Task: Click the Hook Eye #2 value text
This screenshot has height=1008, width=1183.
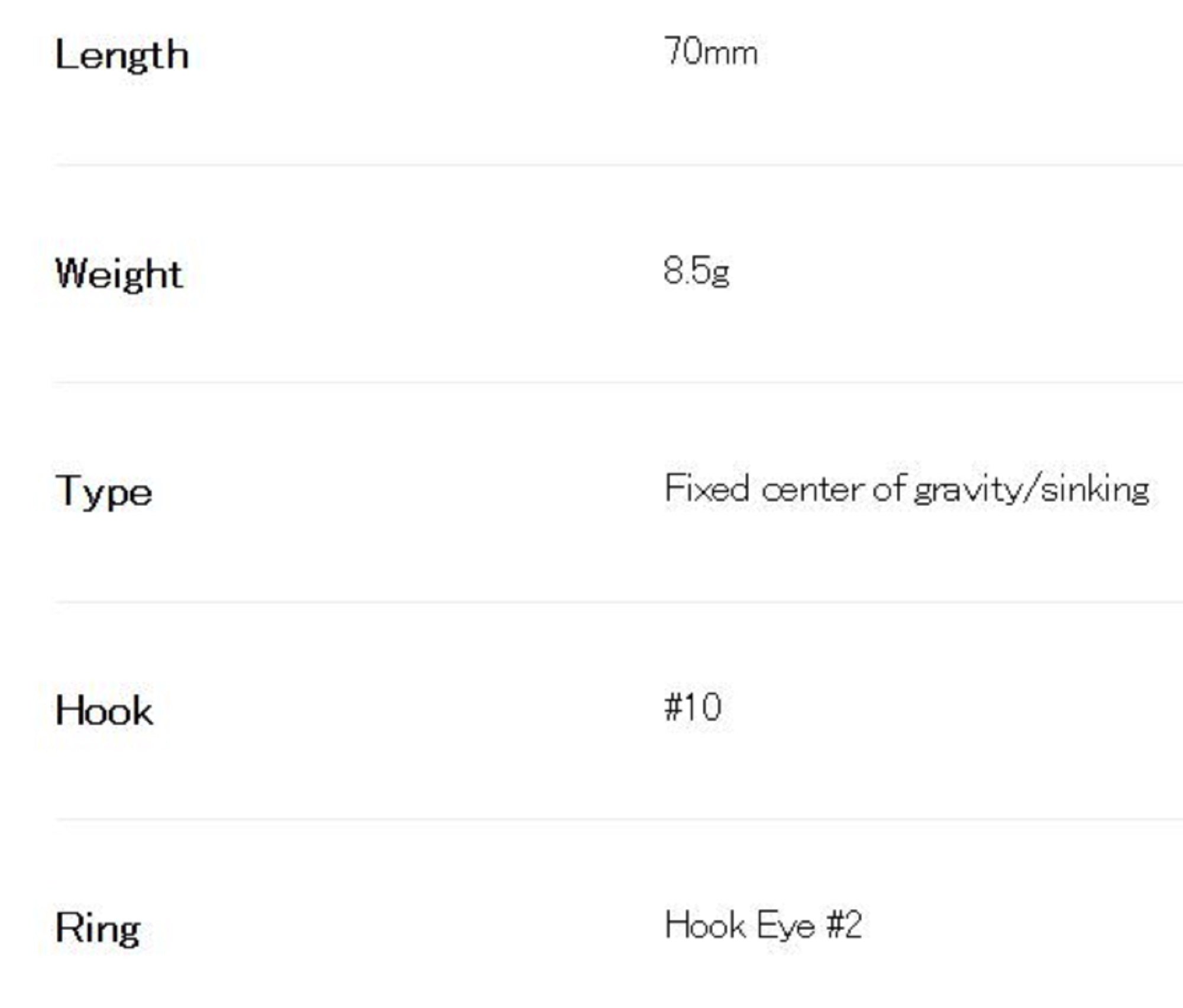Action: pos(763,925)
